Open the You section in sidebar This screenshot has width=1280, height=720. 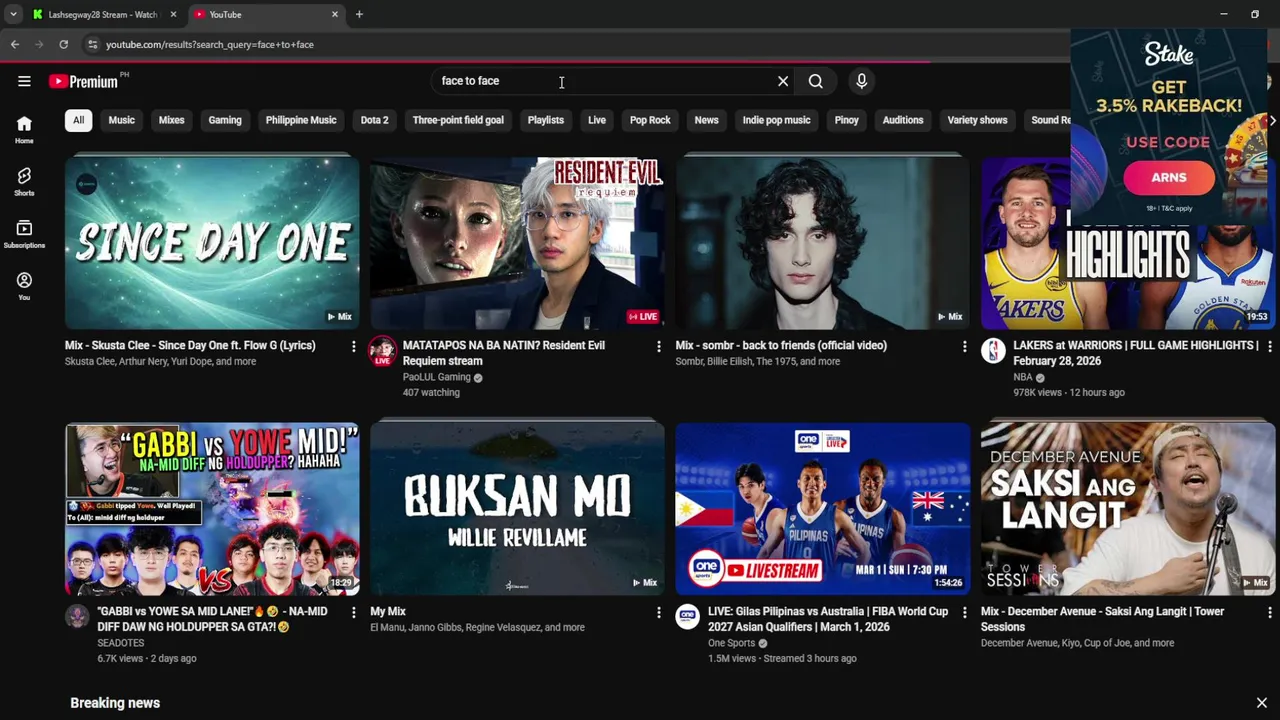[24, 287]
